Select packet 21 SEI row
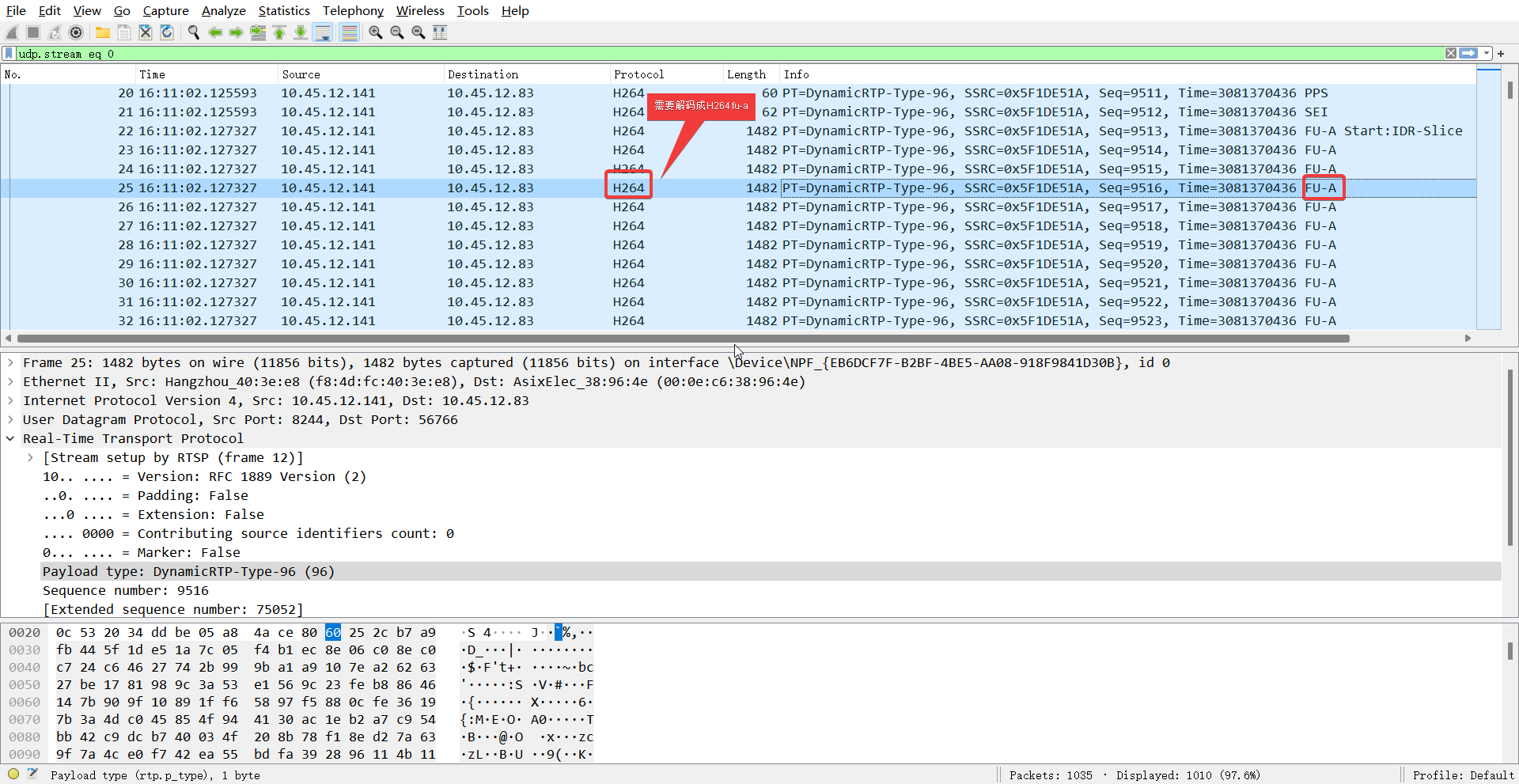This screenshot has height=784, width=1519. 738,112
